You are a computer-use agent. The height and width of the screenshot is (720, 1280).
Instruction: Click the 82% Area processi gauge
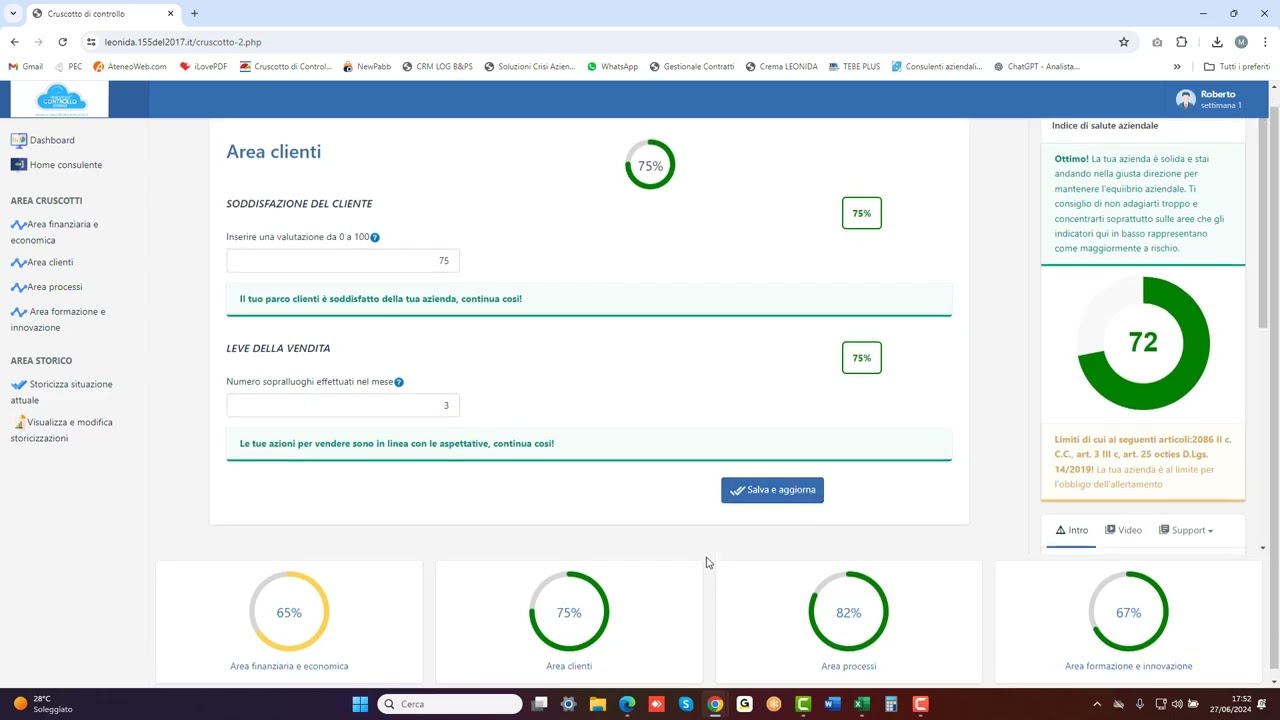coord(848,612)
